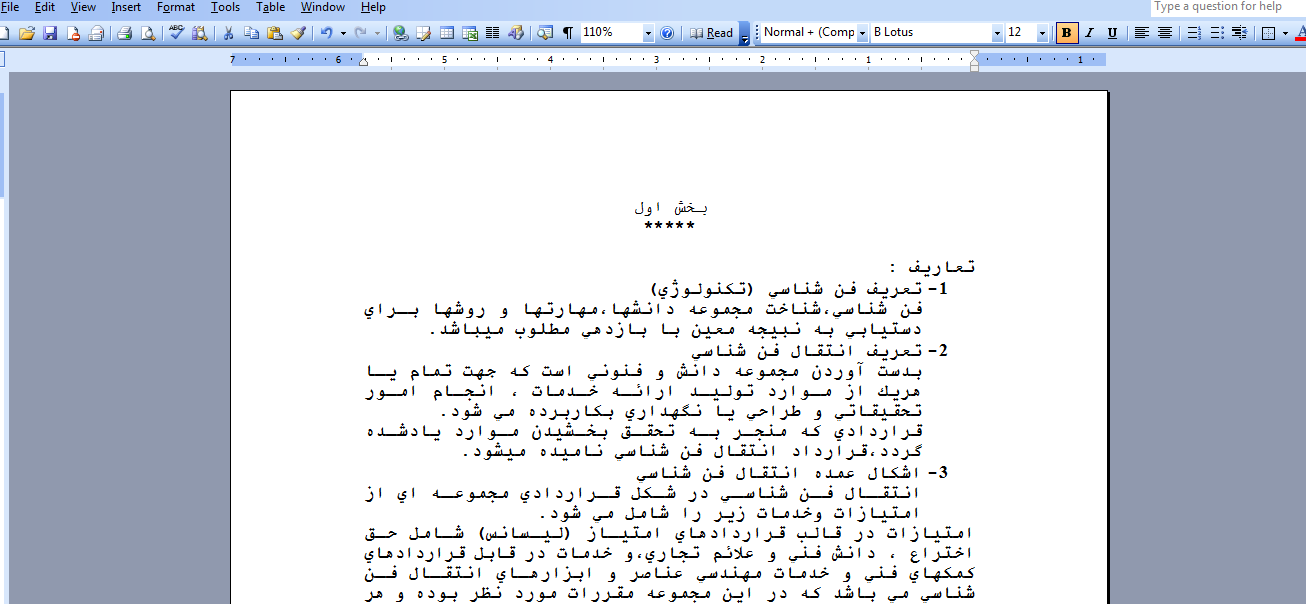Toggle Show/Hide paragraph marks
Image resolution: width=1306 pixels, height=604 pixels.
tap(568, 33)
